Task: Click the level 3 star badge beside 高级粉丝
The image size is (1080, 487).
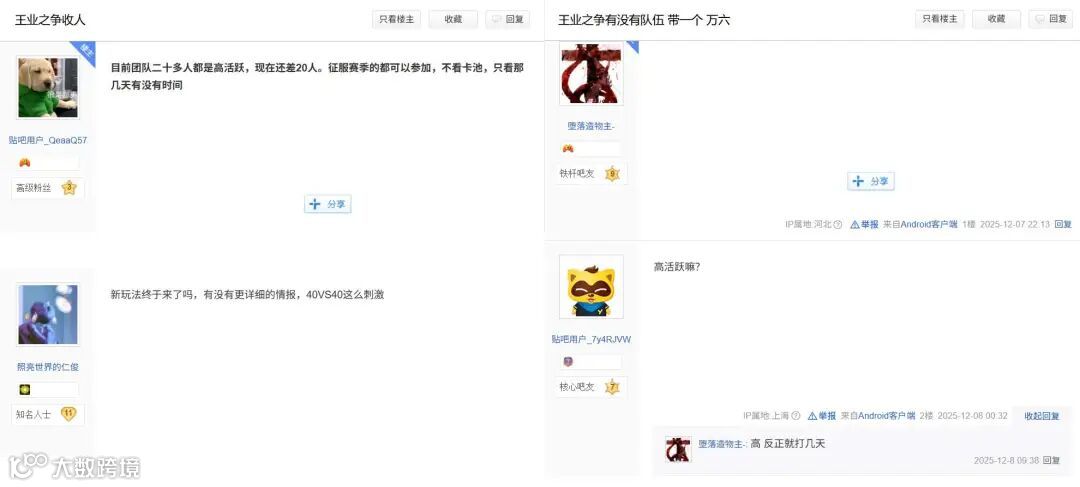Action: pos(69,187)
